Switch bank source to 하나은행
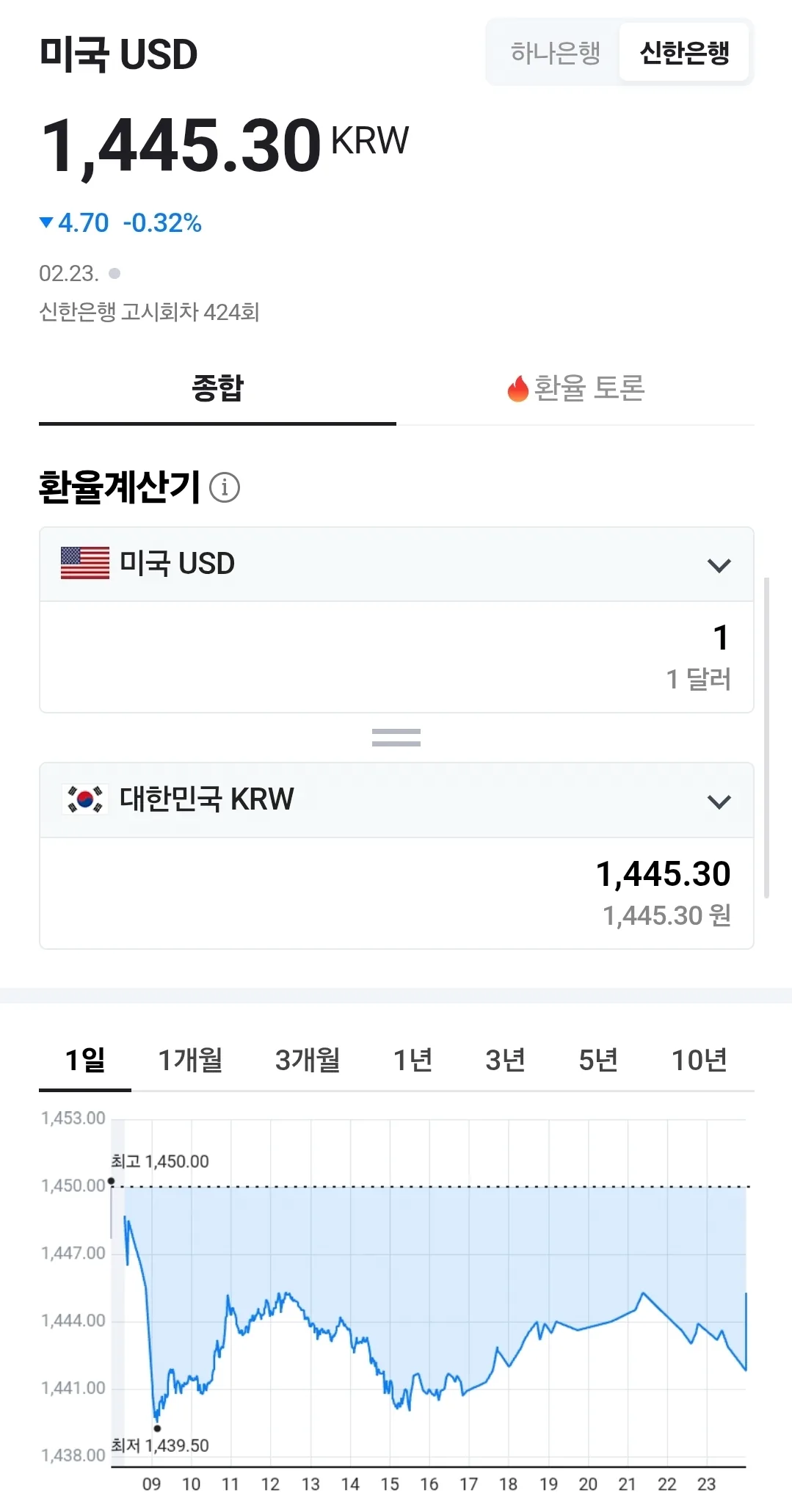This screenshot has height=1512, width=792. (x=556, y=52)
